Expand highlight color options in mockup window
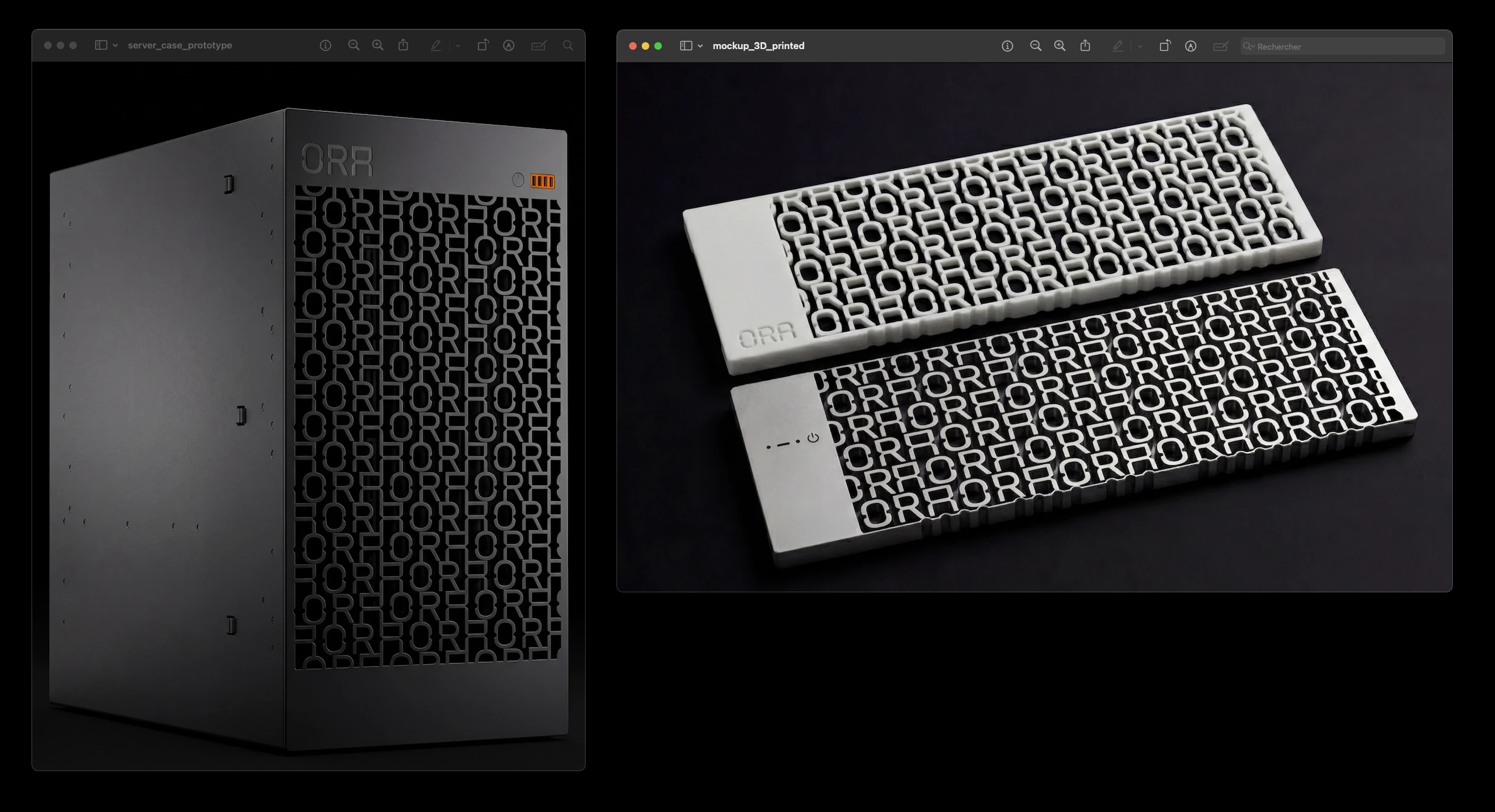The width and height of the screenshot is (1495, 812). [1140, 46]
